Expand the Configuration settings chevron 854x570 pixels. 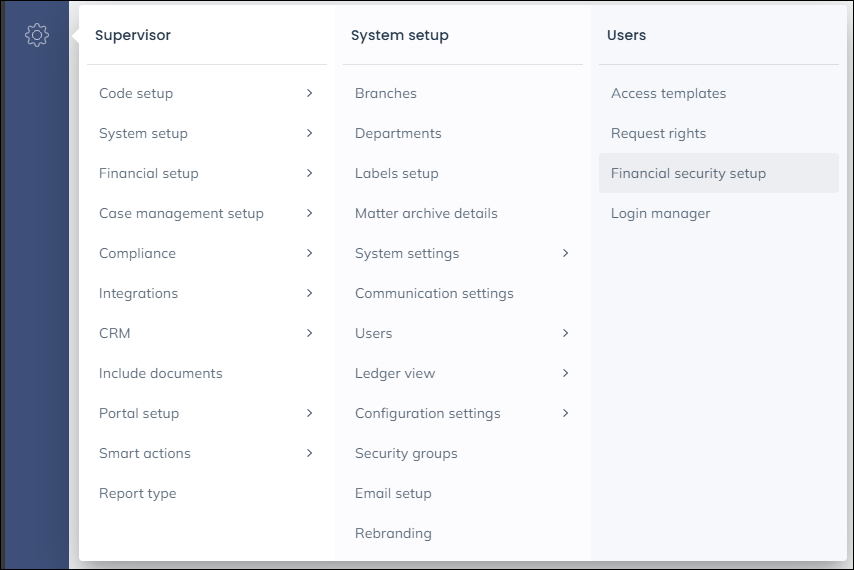[566, 413]
